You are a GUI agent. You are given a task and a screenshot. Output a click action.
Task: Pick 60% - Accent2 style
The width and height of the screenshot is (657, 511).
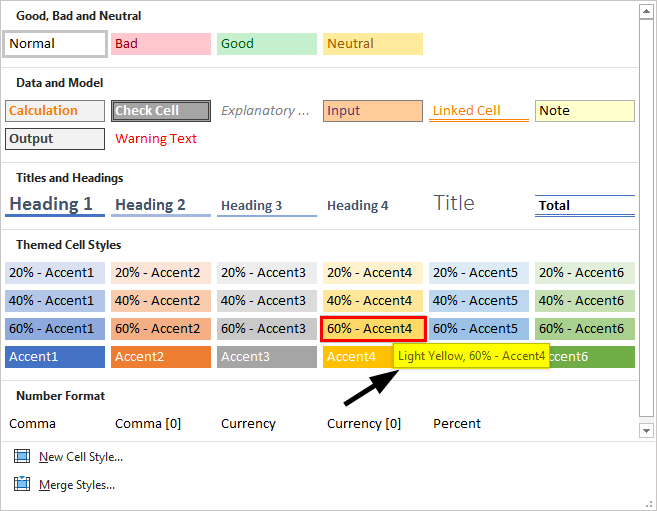click(161, 329)
